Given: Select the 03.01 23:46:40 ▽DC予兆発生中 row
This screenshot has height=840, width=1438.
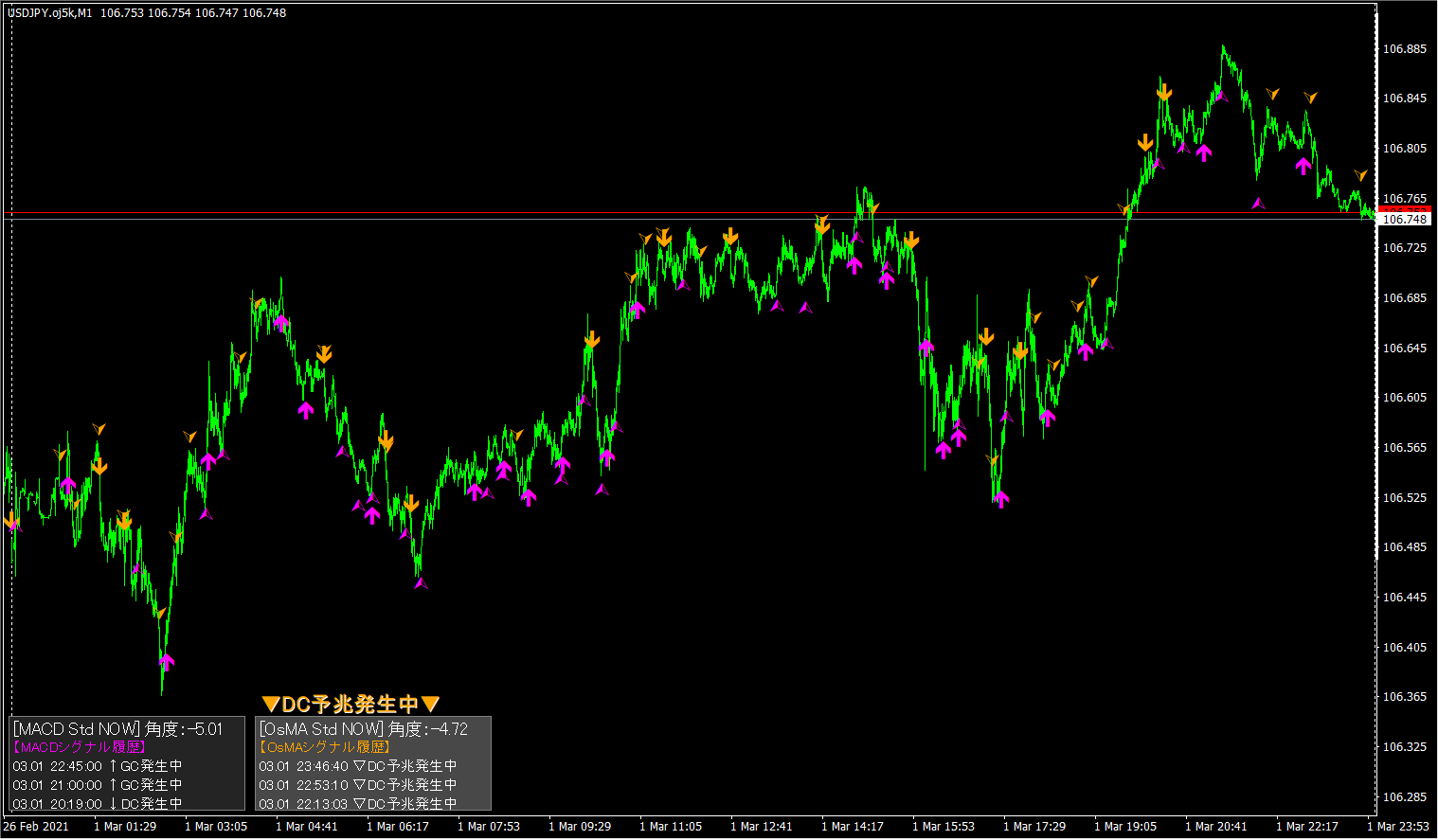Looking at the screenshot, I should pyautogui.click(x=358, y=766).
